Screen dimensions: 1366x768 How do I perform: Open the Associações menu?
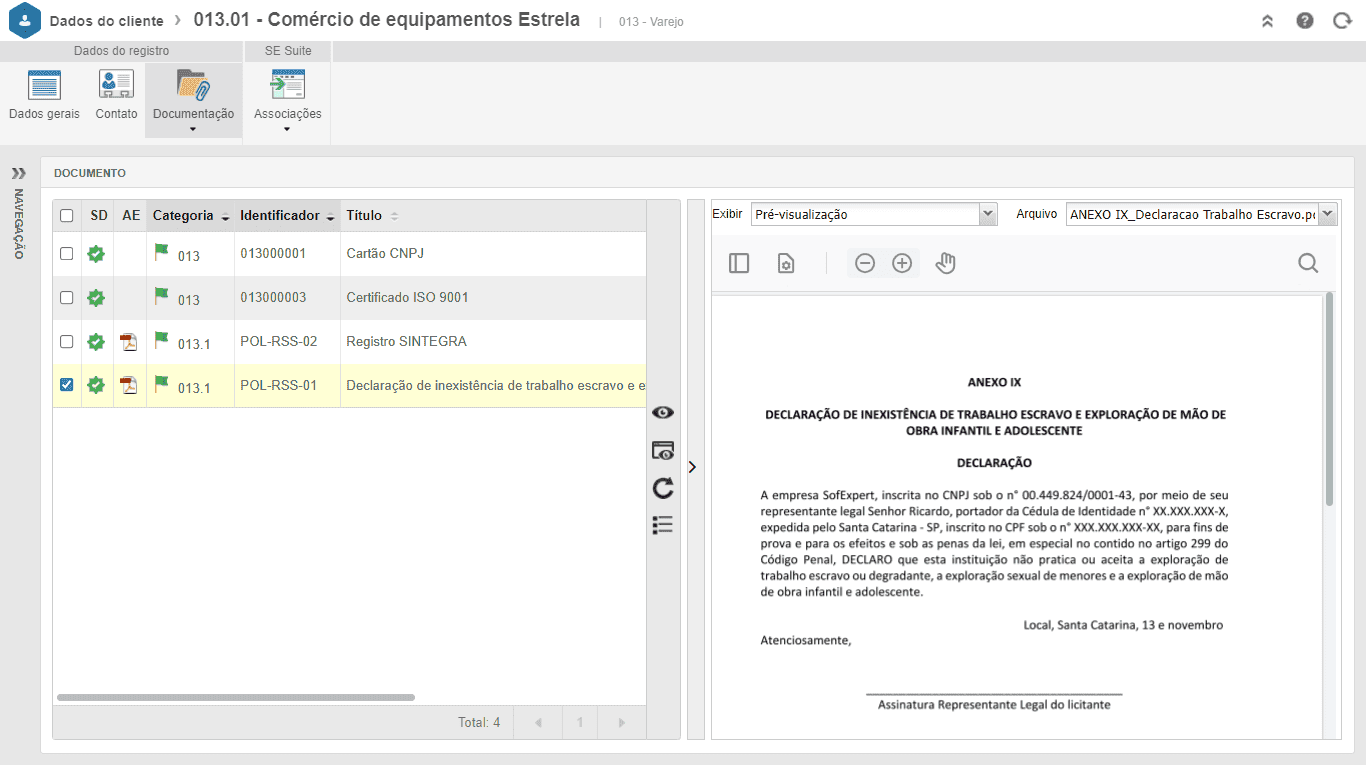pyautogui.click(x=287, y=100)
